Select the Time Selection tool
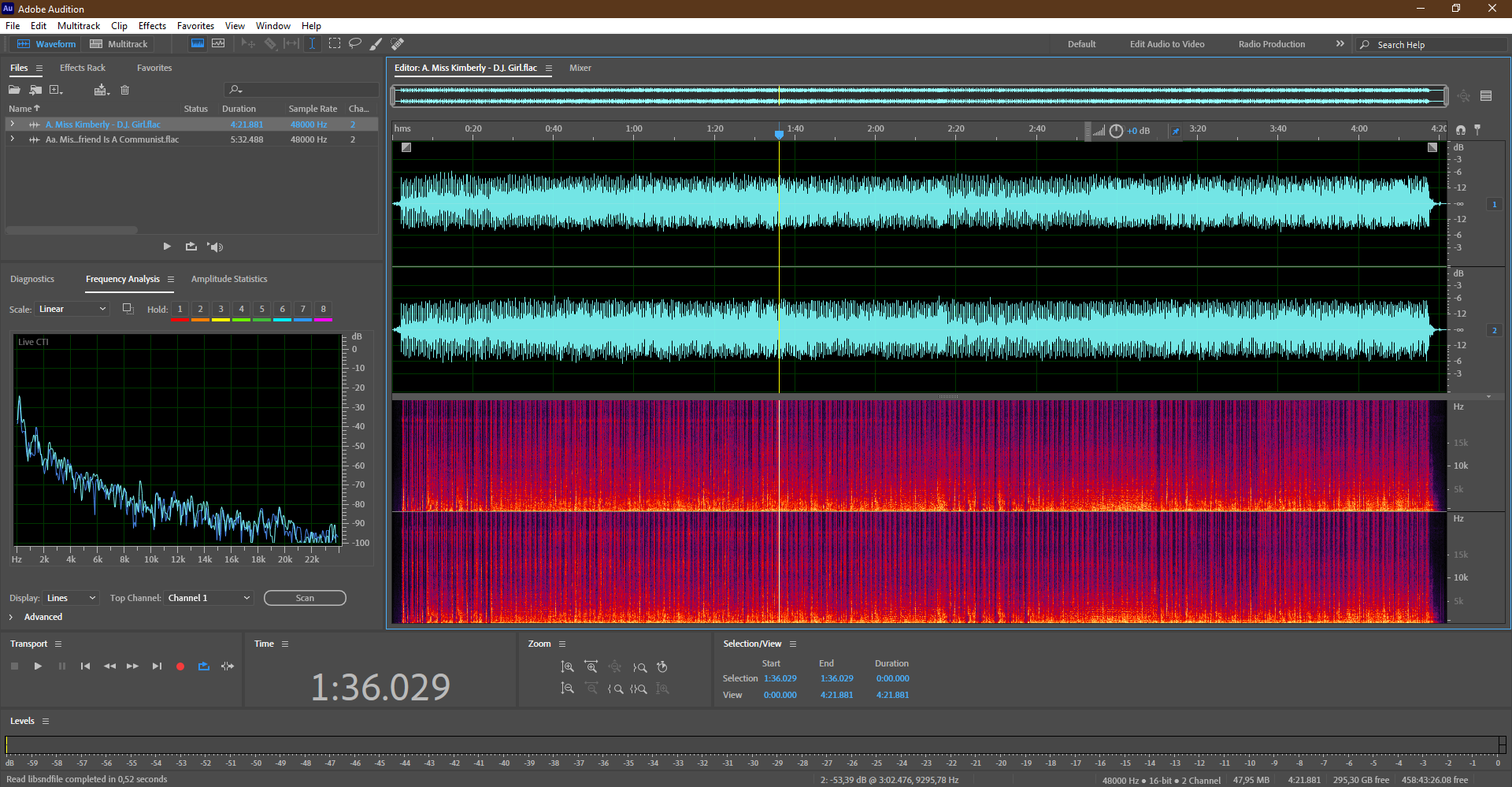This screenshot has width=1512, height=787. (312, 43)
